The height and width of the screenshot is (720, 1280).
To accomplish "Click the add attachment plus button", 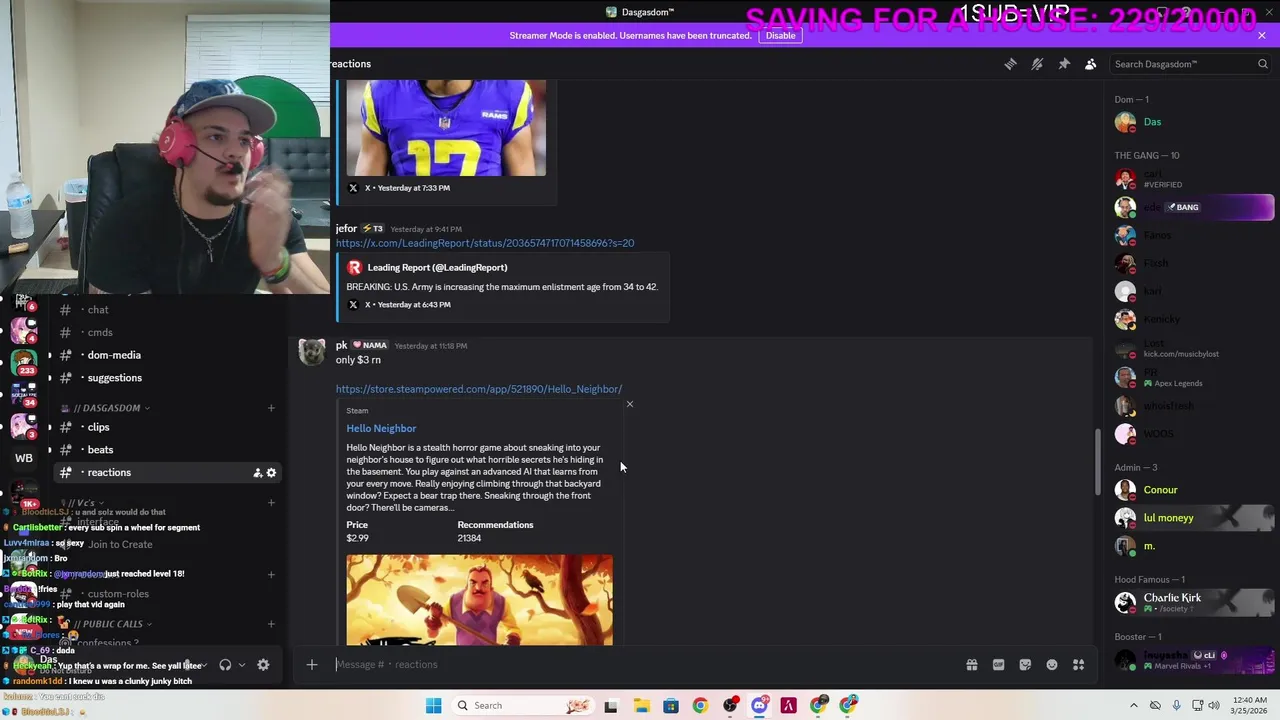I will click(x=312, y=664).
